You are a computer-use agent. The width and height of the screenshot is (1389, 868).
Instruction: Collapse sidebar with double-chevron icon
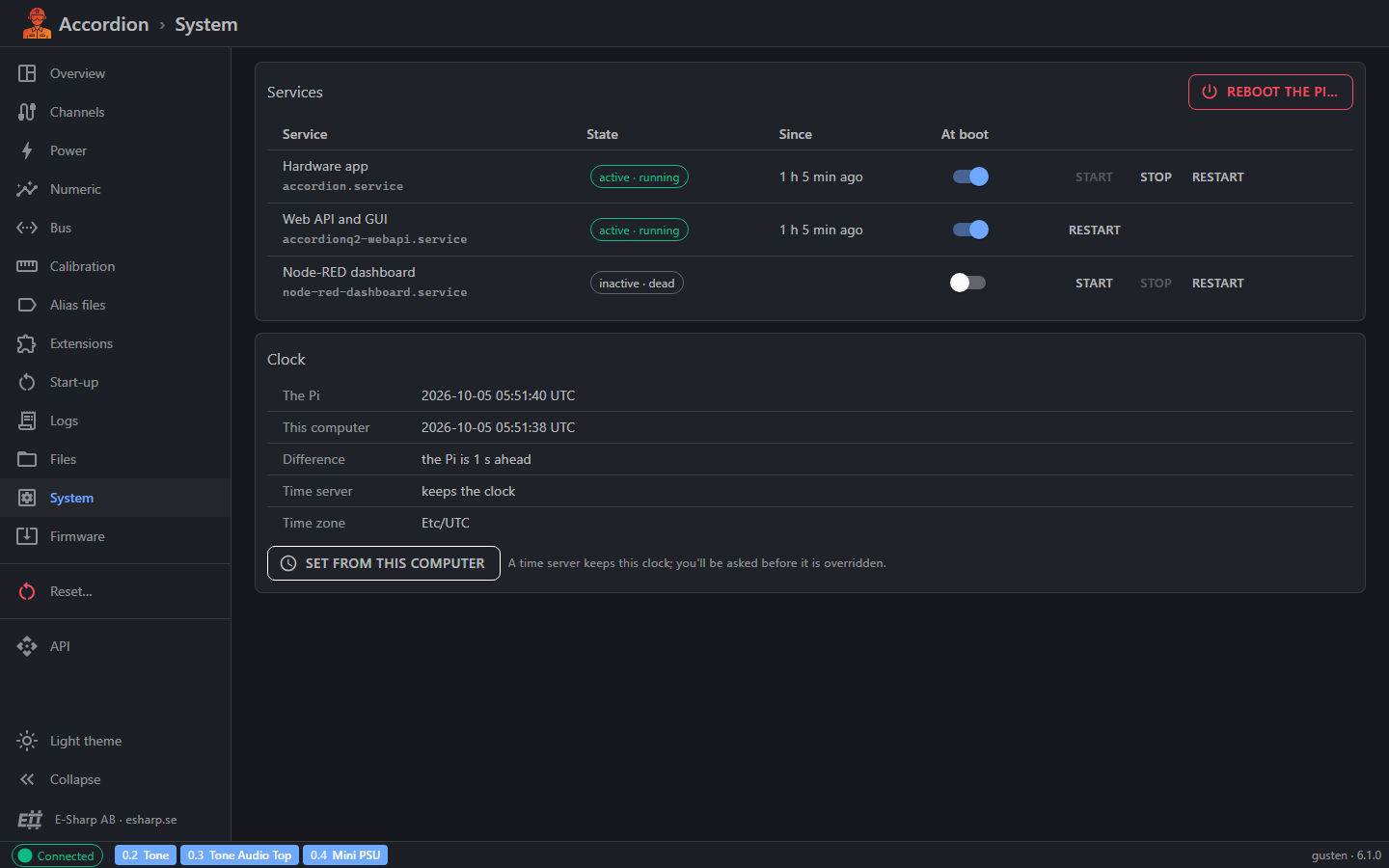click(27, 779)
